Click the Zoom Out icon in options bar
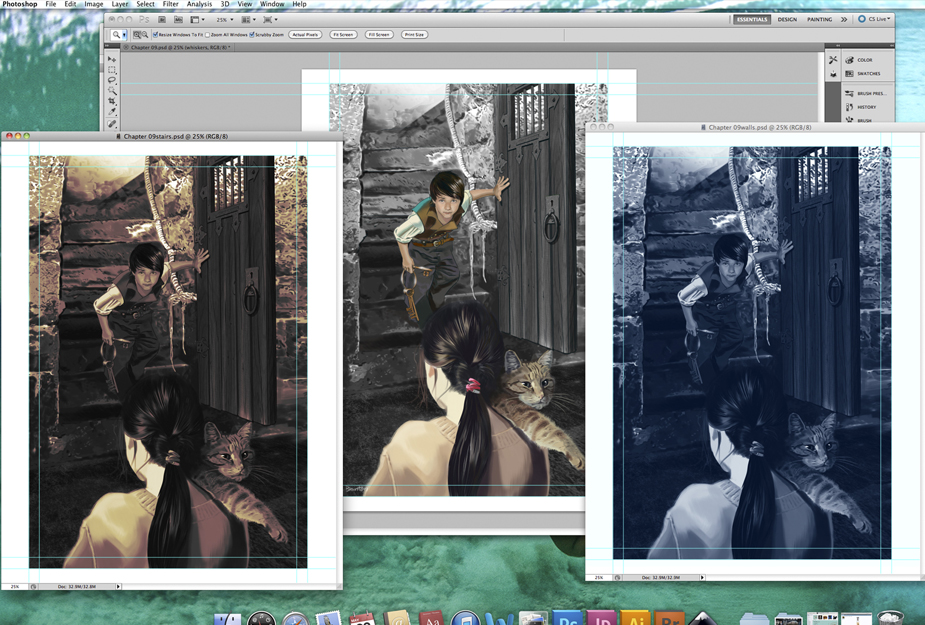 [x=145, y=35]
